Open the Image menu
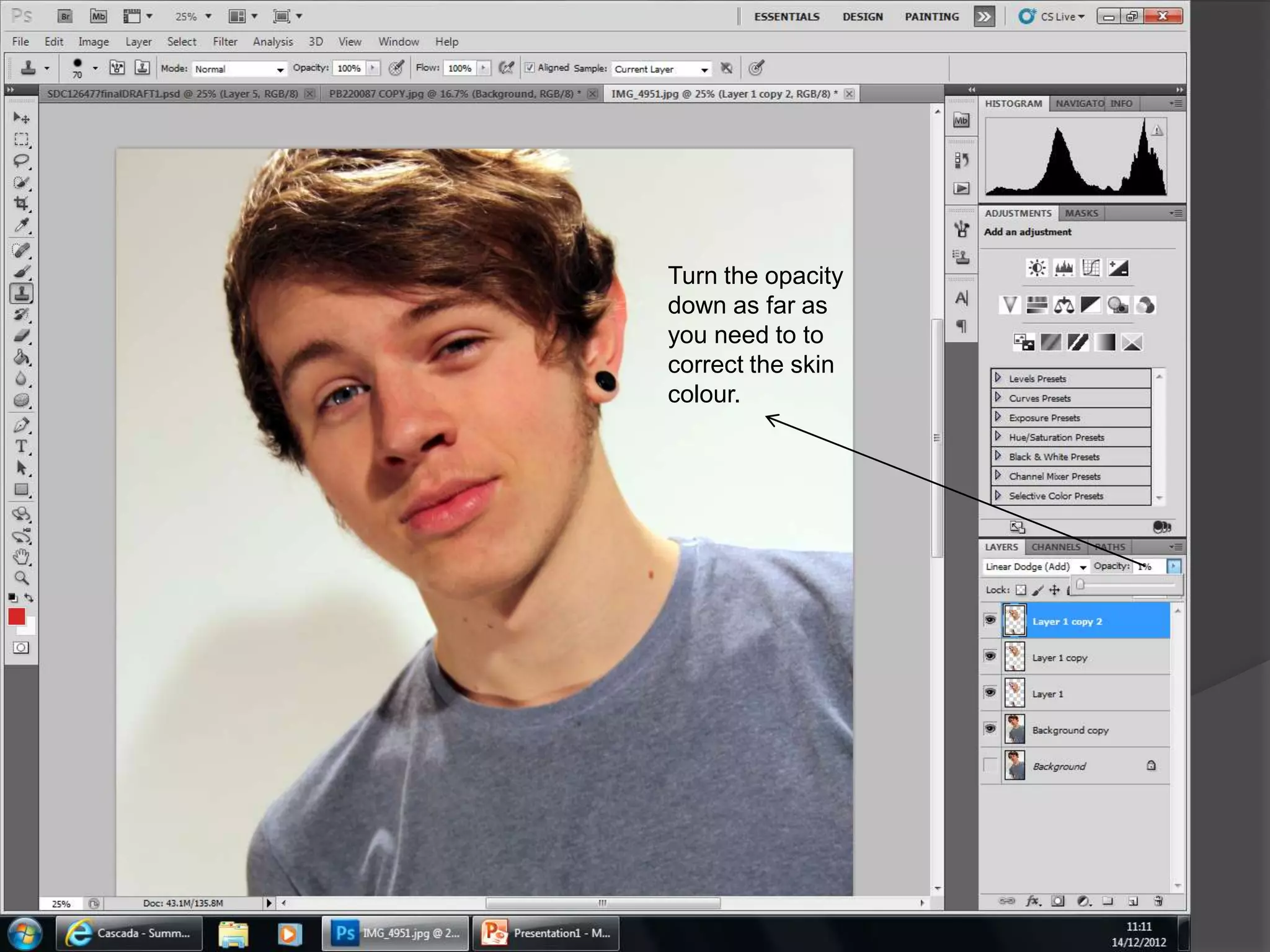 [94, 42]
